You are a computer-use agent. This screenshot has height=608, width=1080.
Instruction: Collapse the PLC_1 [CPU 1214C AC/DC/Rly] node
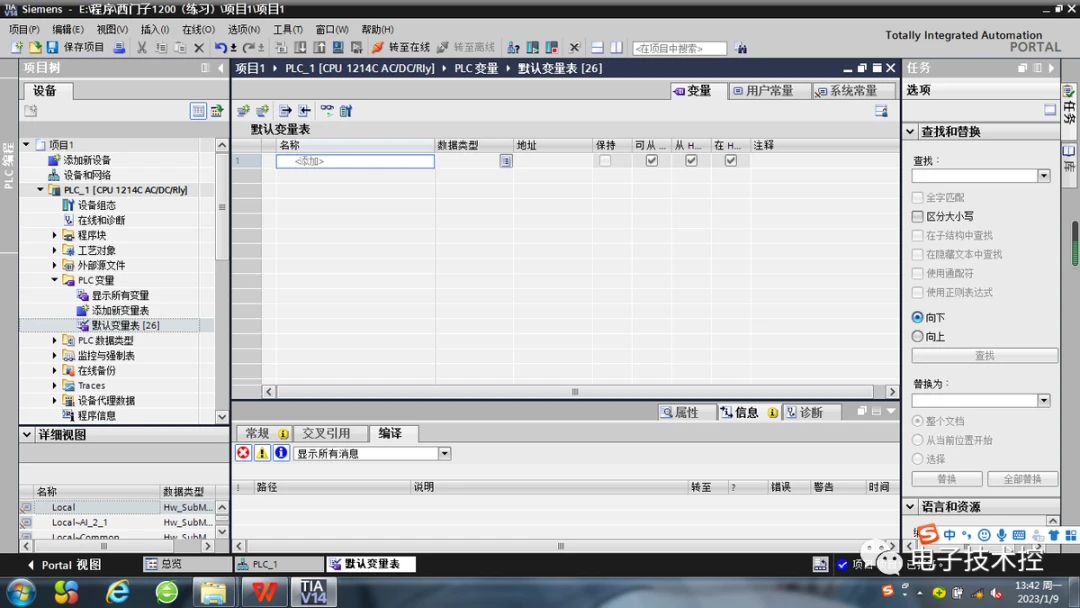(x=40, y=189)
